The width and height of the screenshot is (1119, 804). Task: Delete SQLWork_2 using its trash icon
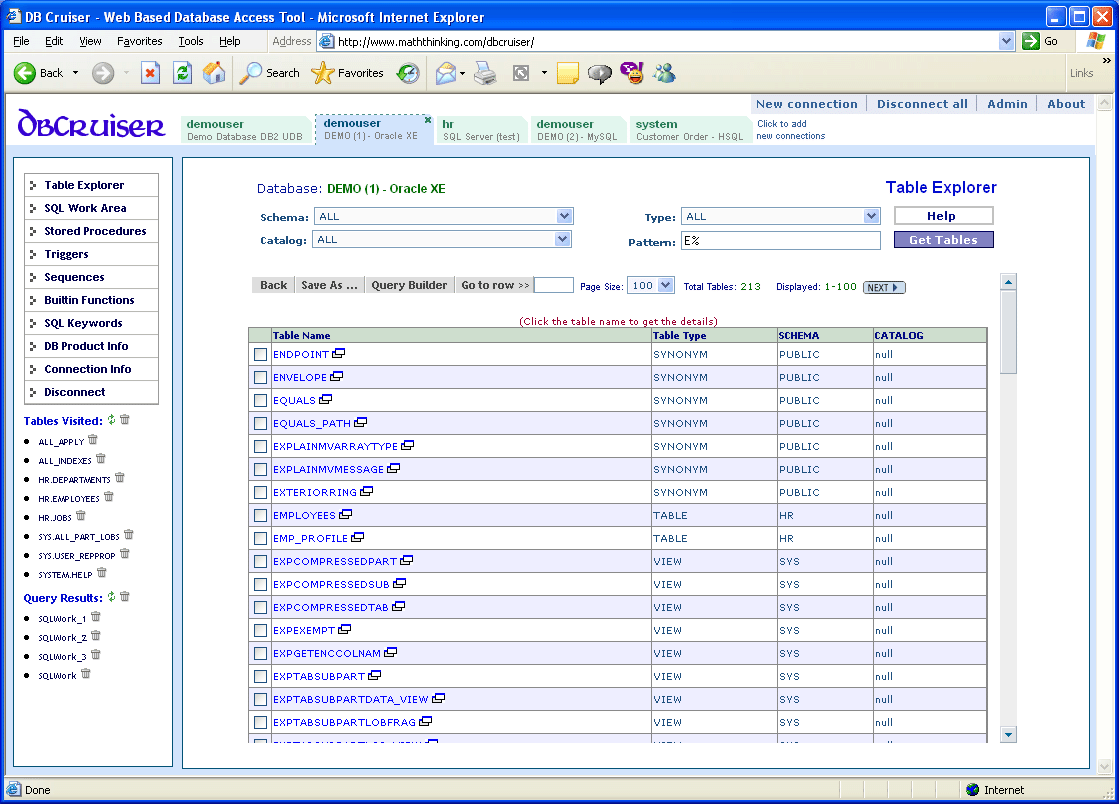pyautogui.click(x=96, y=636)
